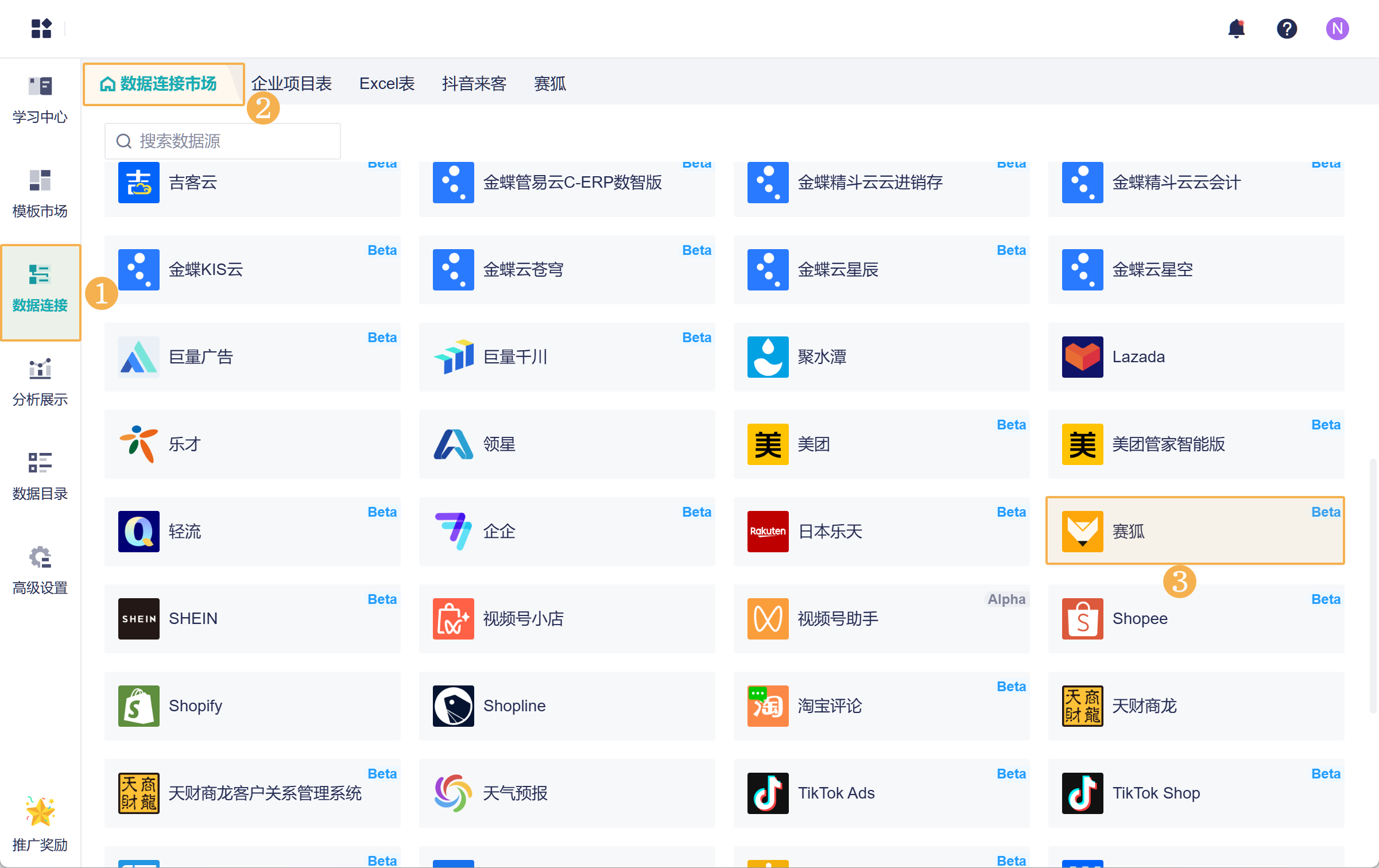The image size is (1379, 868).
Task: Open the 抖音来客 tab
Action: pos(474,84)
